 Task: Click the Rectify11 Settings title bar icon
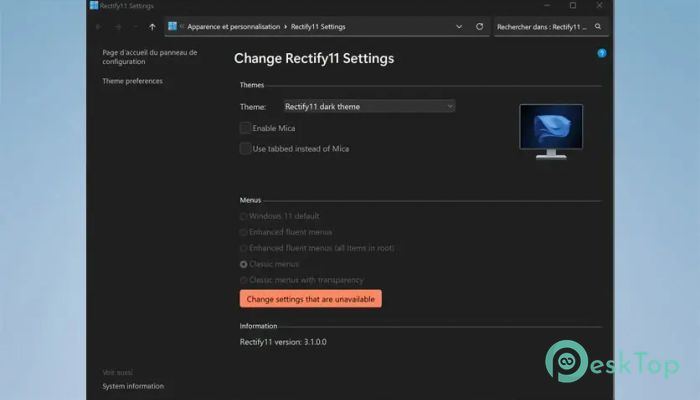pyautogui.click(x=94, y=5)
